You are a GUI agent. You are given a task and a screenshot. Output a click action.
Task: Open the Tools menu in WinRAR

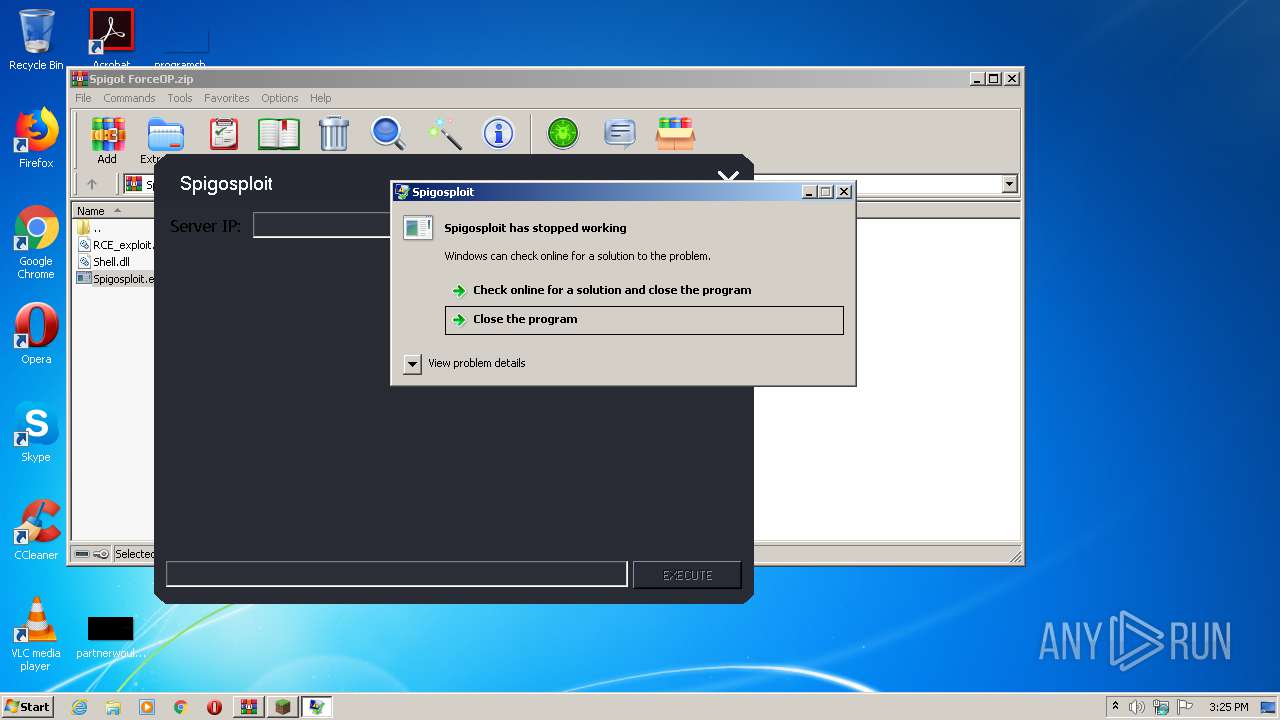click(180, 98)
